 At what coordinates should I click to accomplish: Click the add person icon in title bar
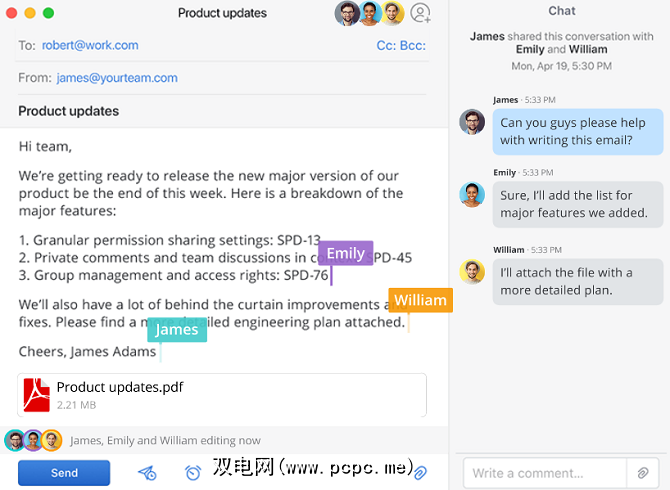(x=420, y=13)
